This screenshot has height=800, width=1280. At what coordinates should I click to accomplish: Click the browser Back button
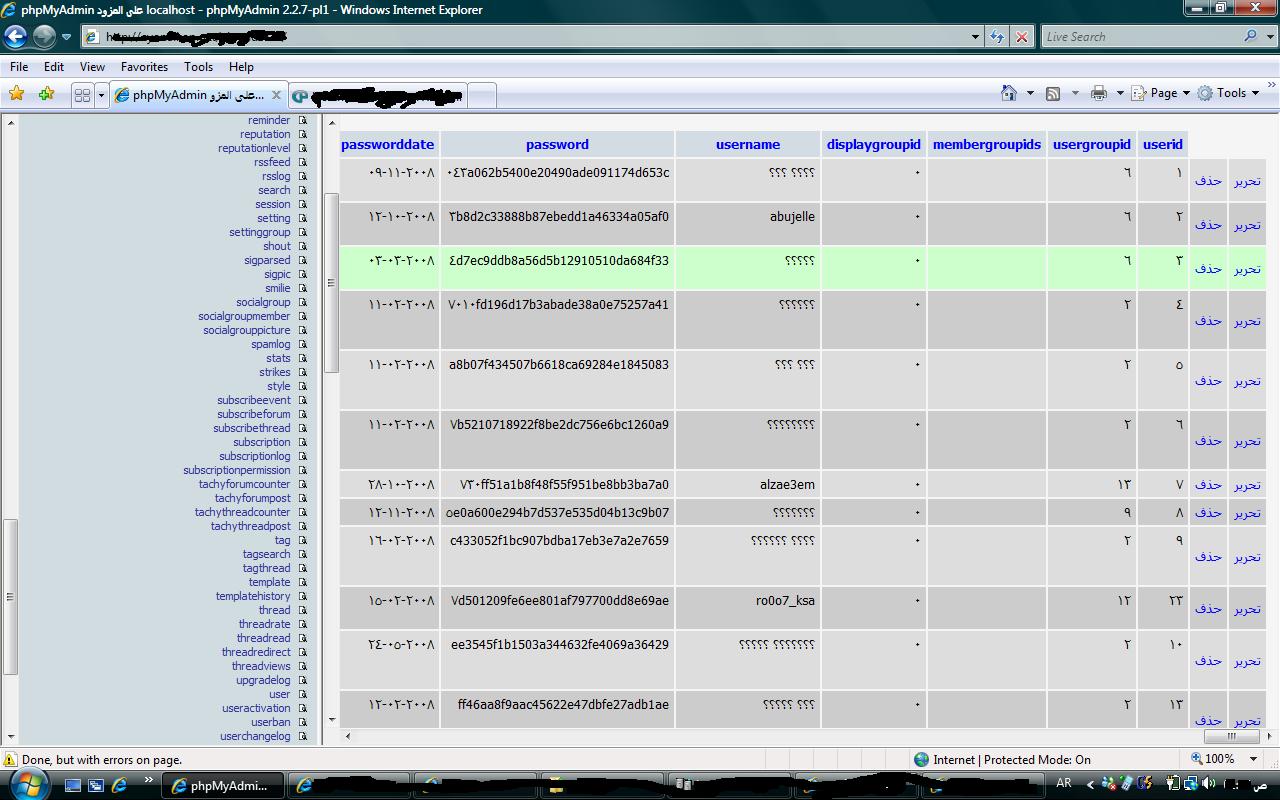pos(15,37)
